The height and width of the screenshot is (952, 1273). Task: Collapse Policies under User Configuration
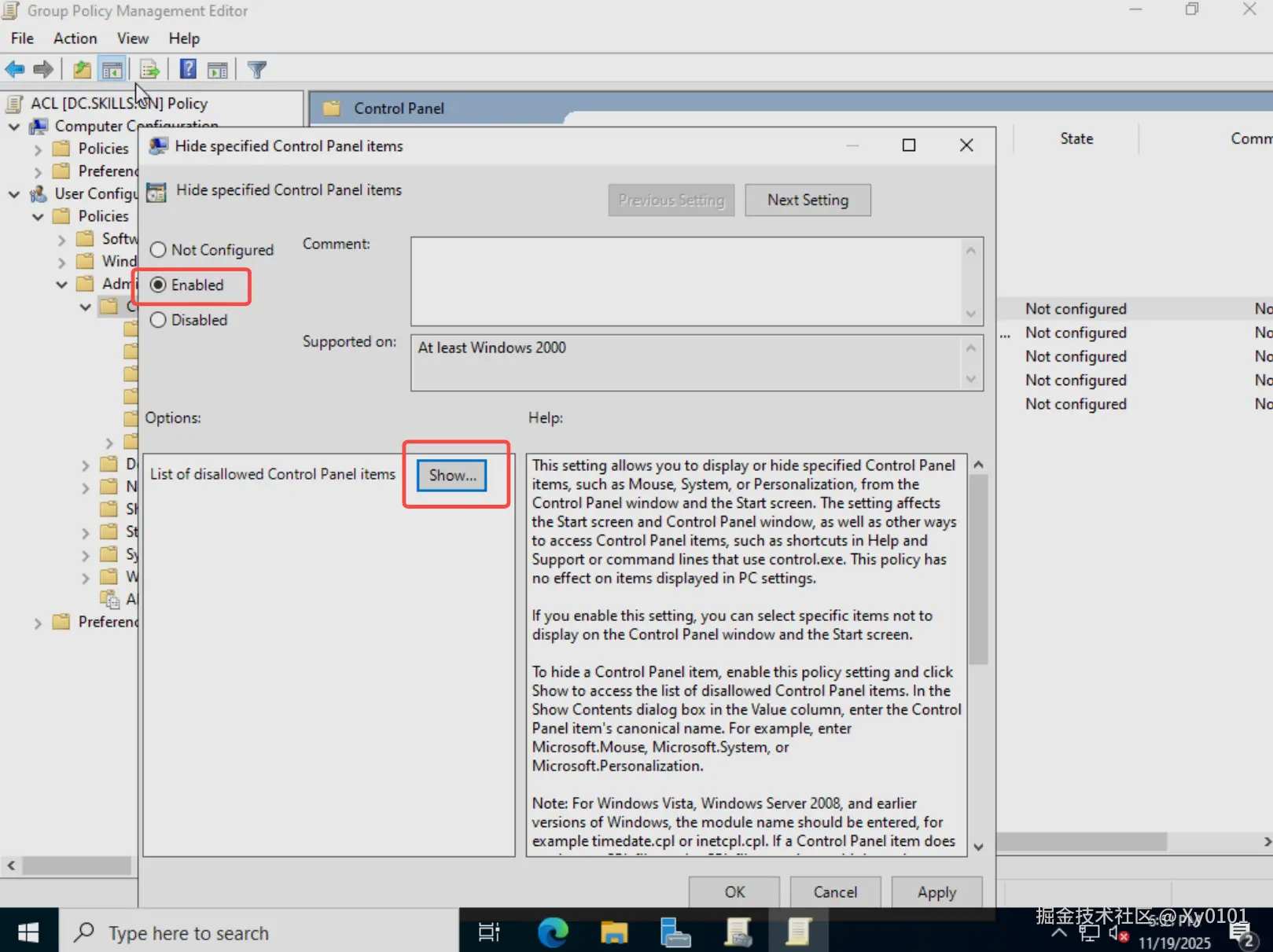coord(38,216)
